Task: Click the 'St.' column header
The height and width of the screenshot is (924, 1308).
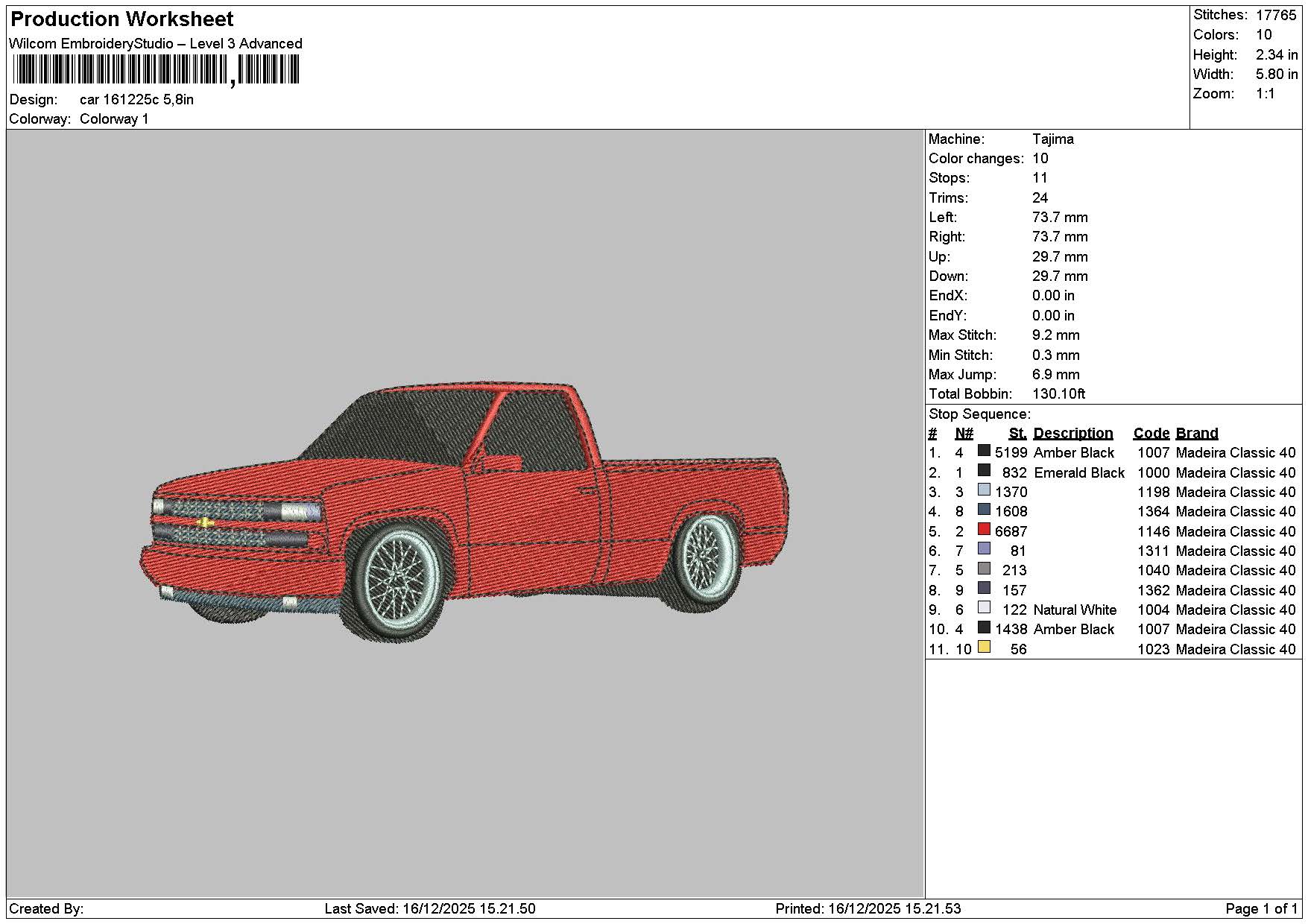Action: point(1018,434)
